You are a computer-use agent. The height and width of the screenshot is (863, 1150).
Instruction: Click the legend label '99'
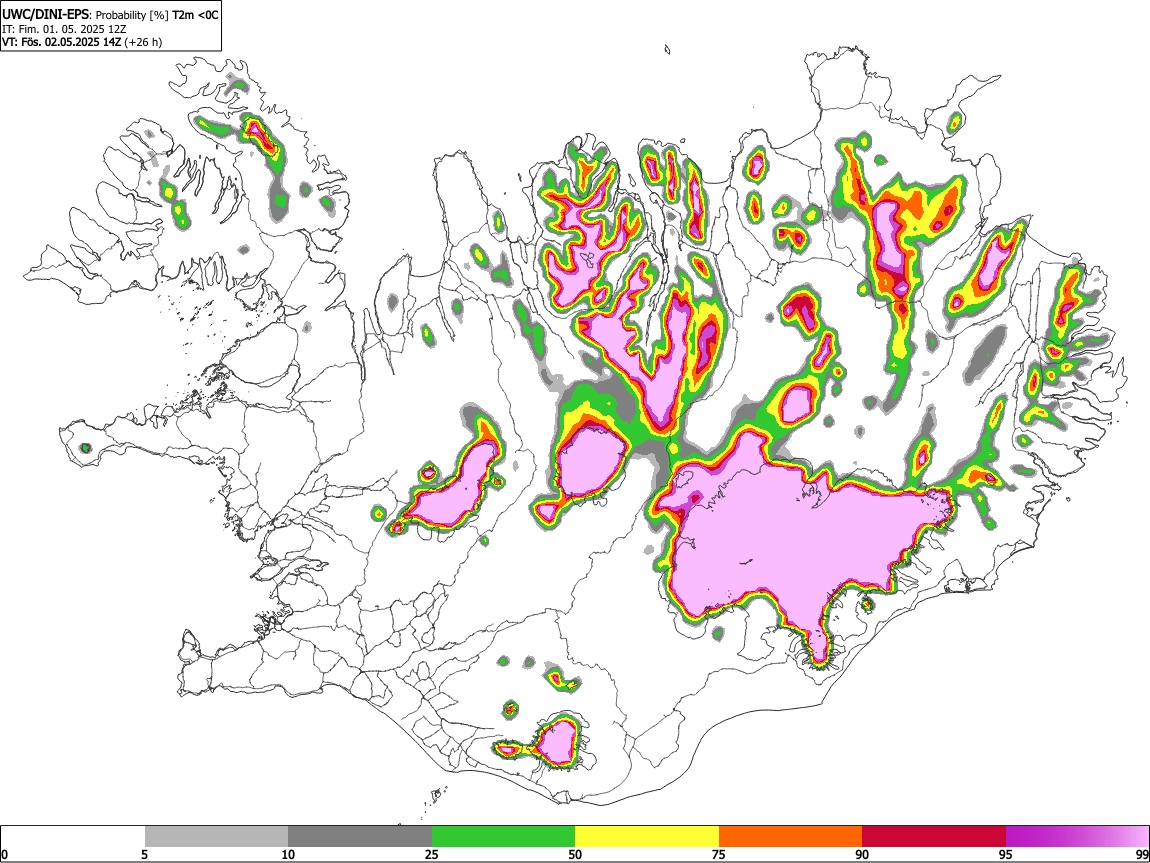(x=1142, y=854)
